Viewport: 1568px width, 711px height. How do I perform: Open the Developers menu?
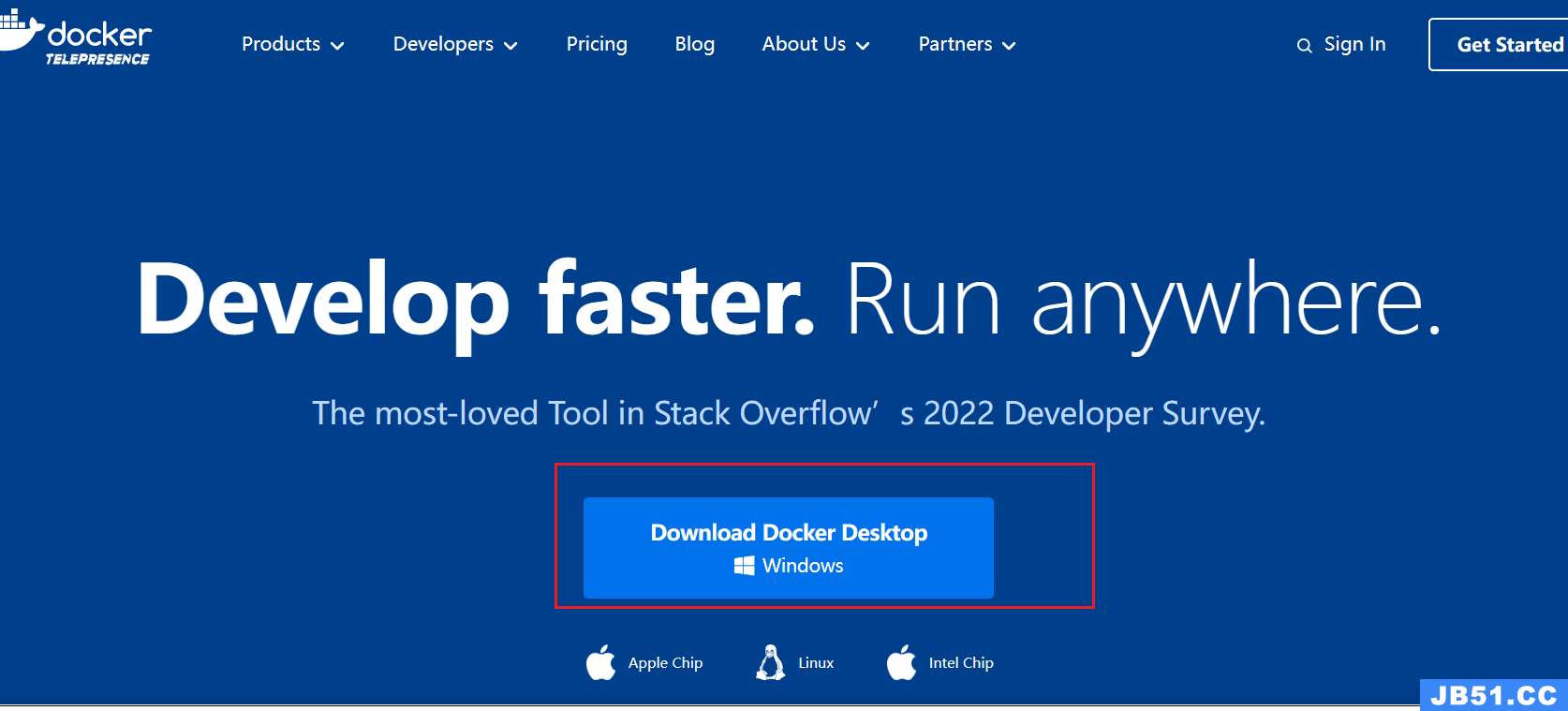pyautogui.click(x=455, y=44)
